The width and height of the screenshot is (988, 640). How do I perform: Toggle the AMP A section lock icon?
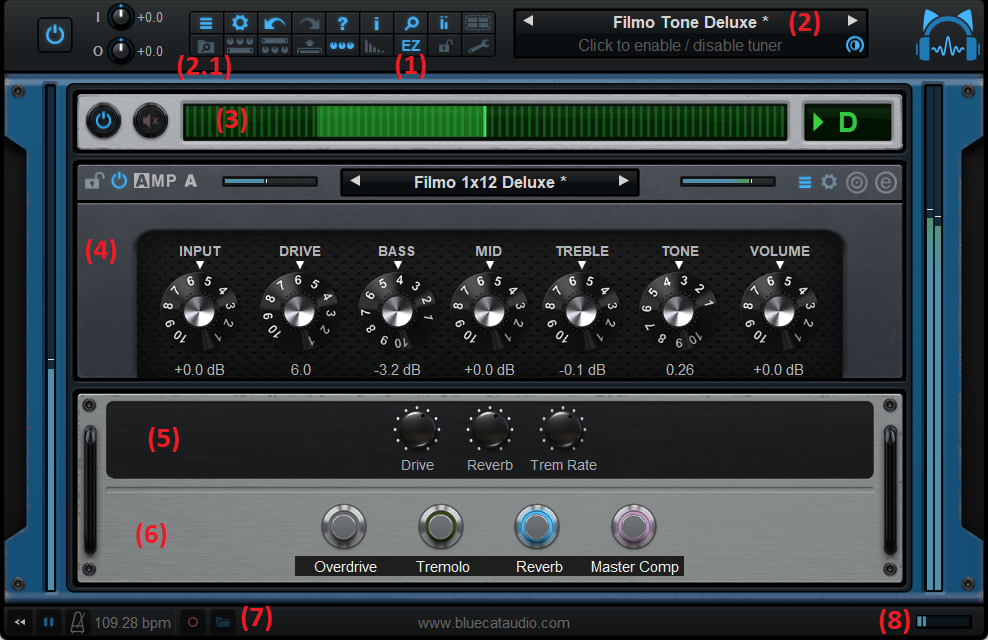94,181
